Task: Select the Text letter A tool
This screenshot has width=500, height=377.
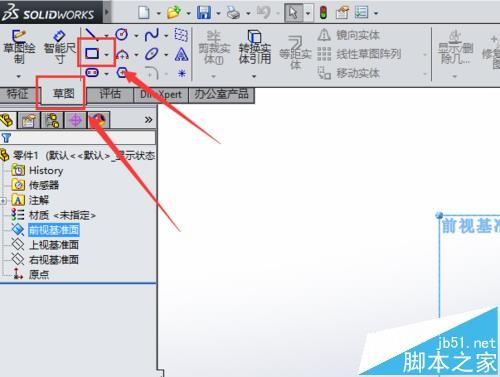Action: pos(181,54)
